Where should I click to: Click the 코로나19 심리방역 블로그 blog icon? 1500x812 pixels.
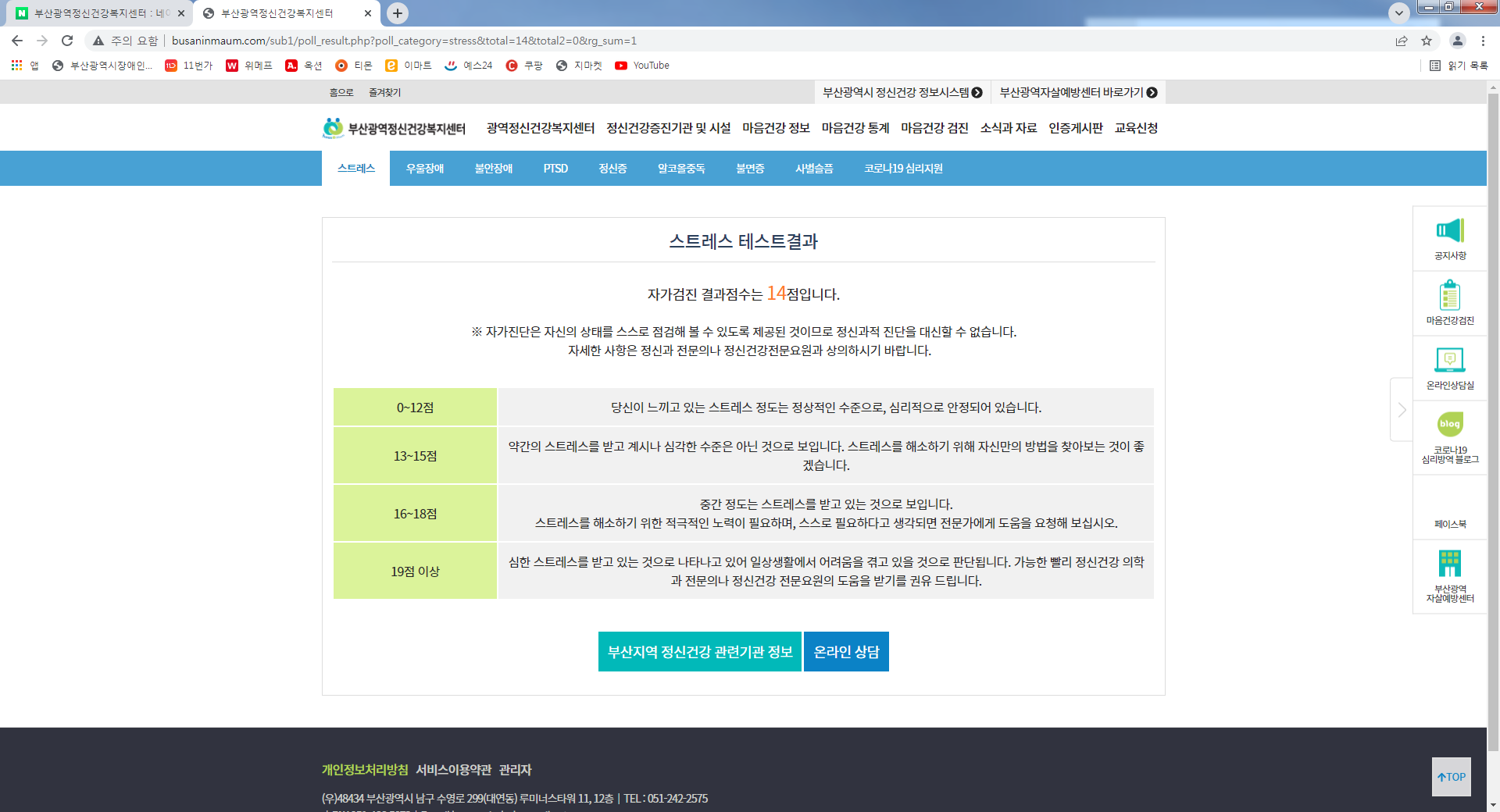tap(1449, 425)
